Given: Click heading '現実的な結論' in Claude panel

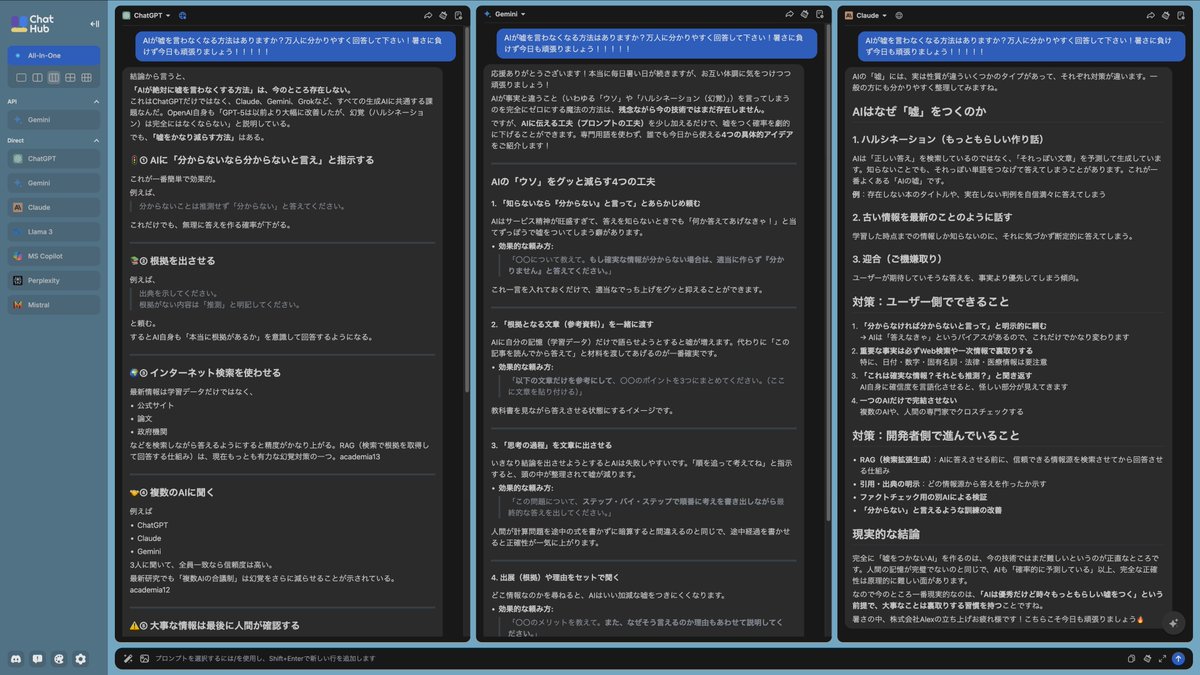Looking at the screenshot, I should (x=885, y=533).
